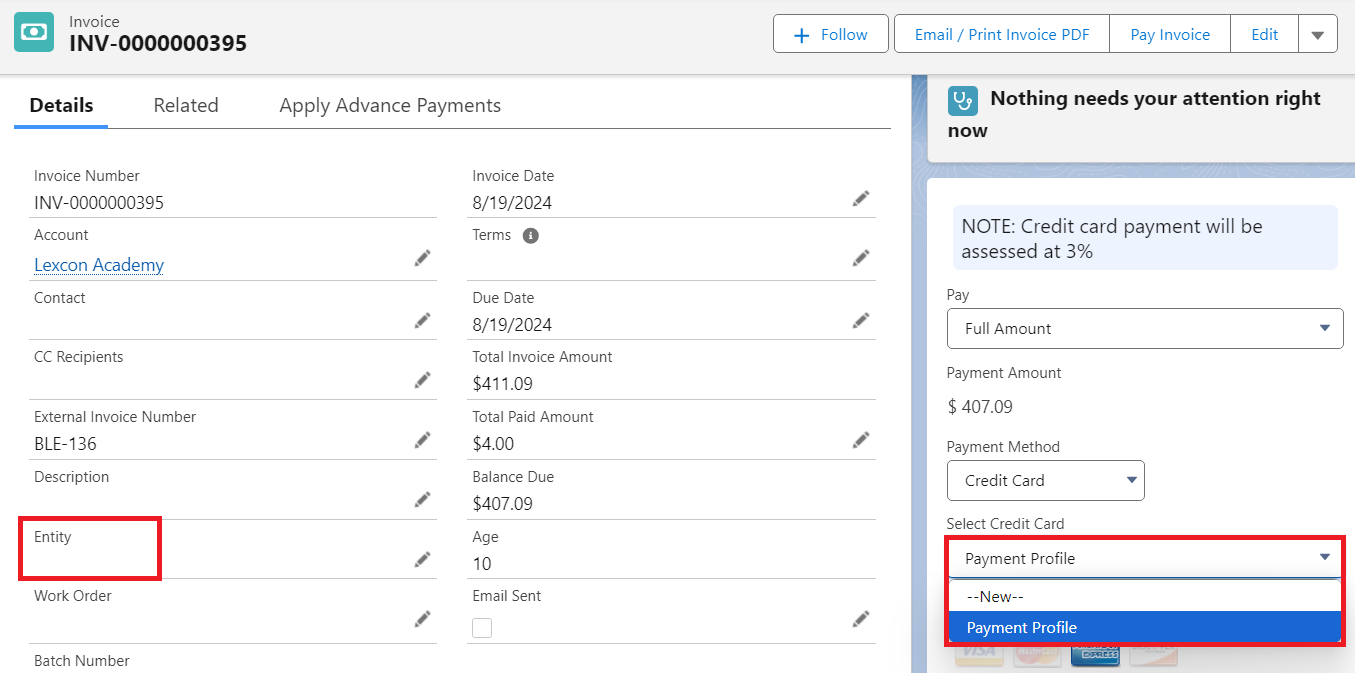The height and width of the screenshot is (673, 1358).
Task: Click pencil icon to edit Invoice Date
Action: coord(861,198)
